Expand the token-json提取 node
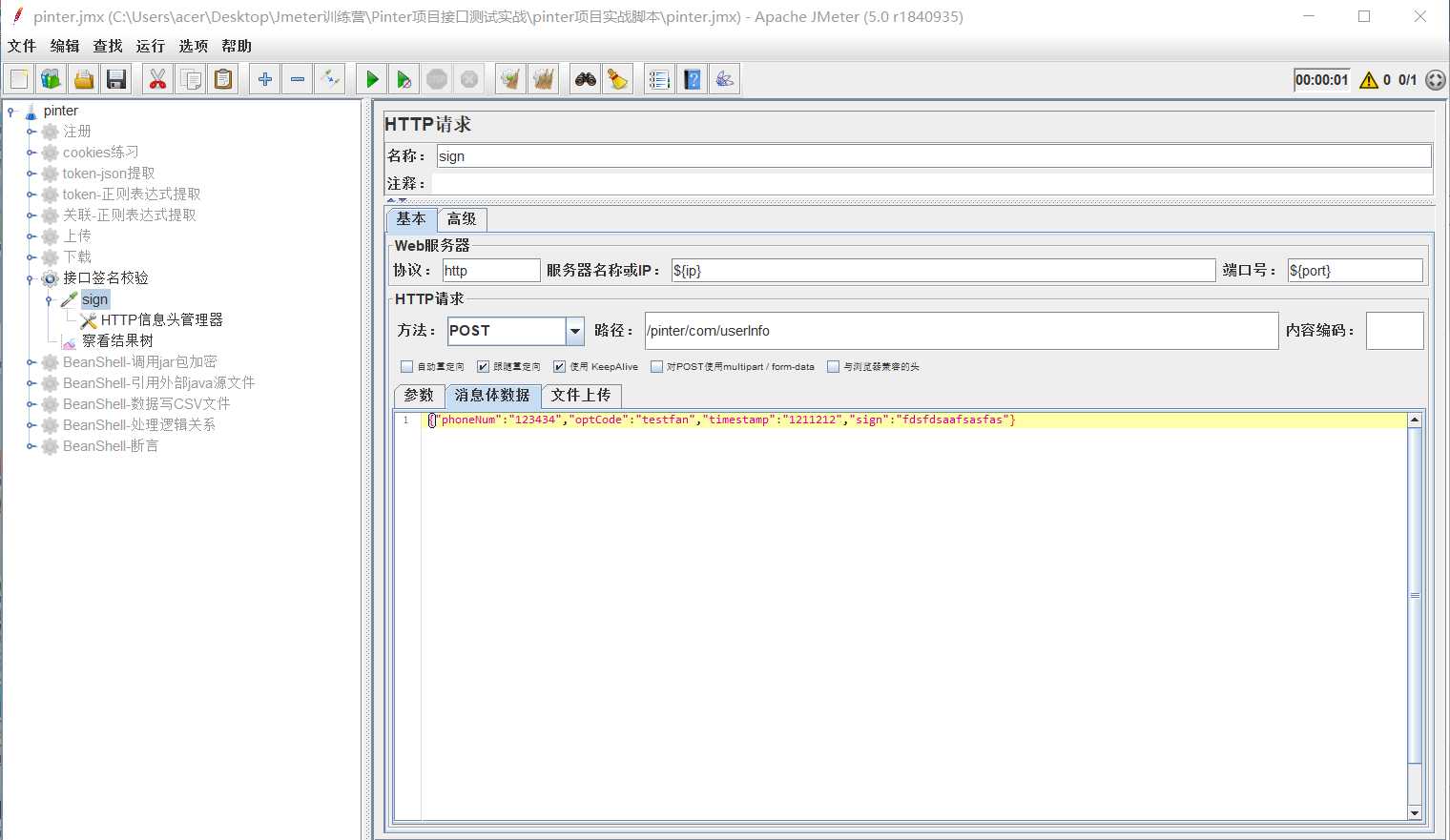1450x840 pixels. coord(31,174)
